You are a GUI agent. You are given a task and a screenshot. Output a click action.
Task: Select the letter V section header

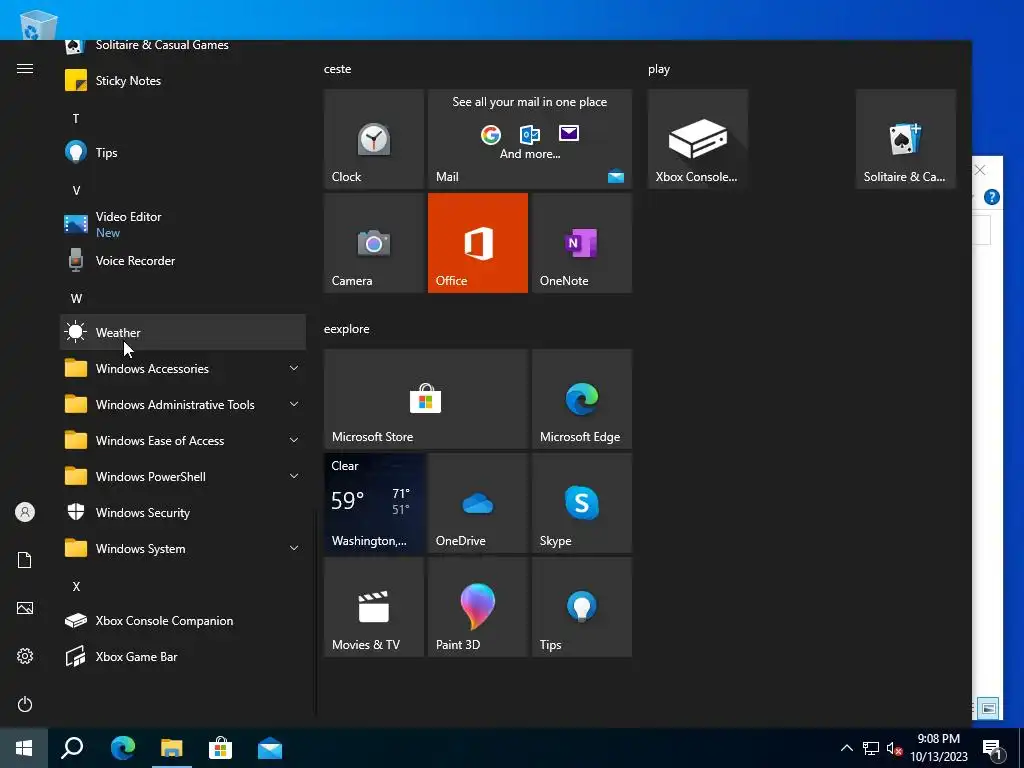pyautogui.click(x=76, y=191)
